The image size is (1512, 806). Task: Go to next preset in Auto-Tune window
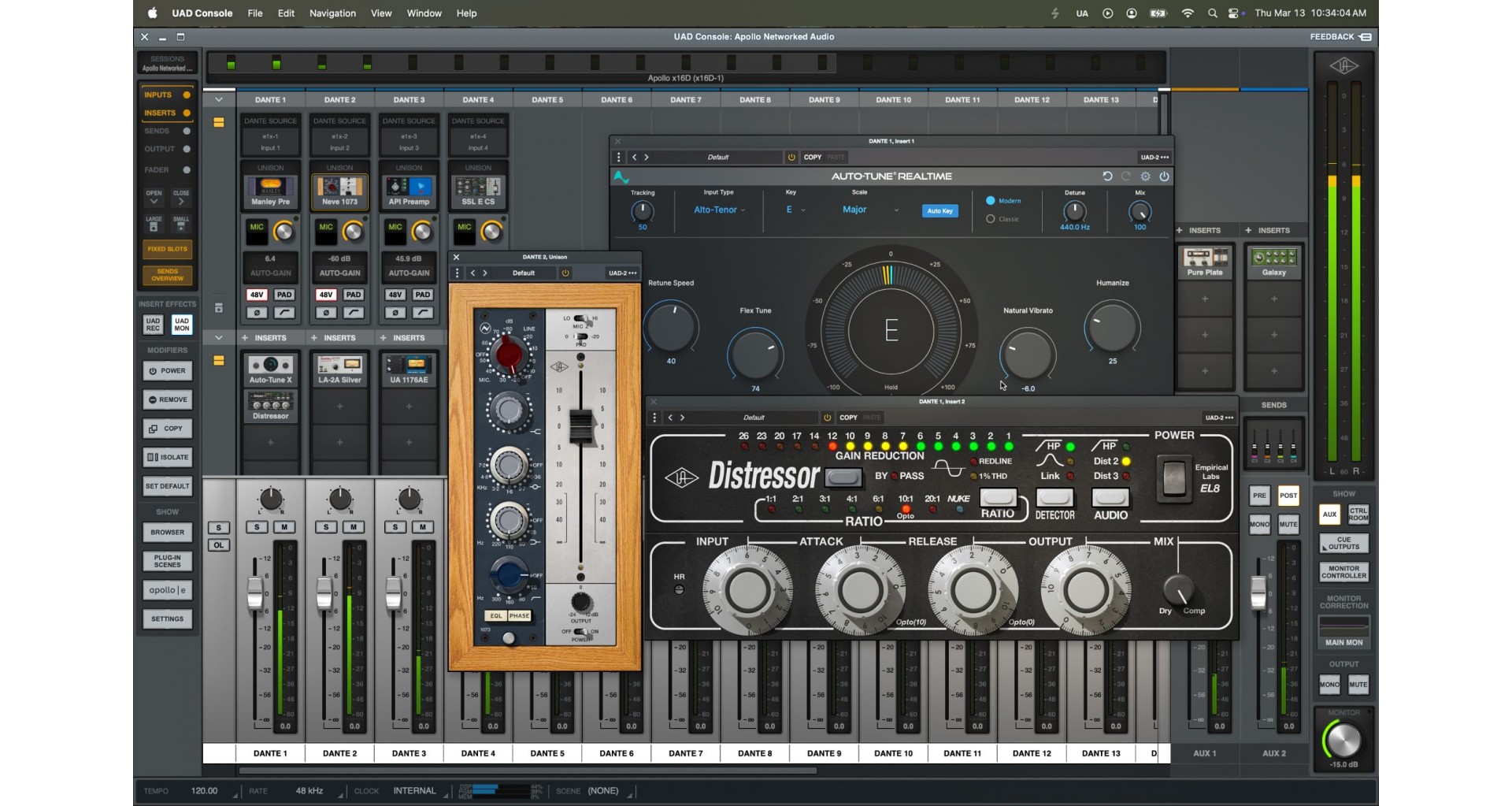(x=647, y=158)
